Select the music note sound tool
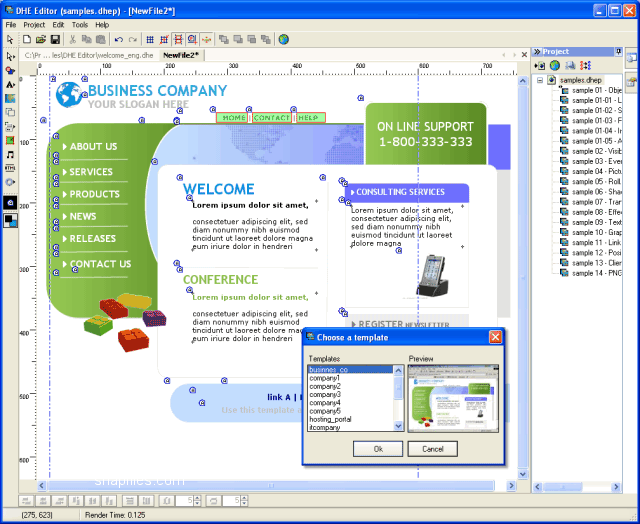This screenshot has height=524, width=640. pos(10,154)
